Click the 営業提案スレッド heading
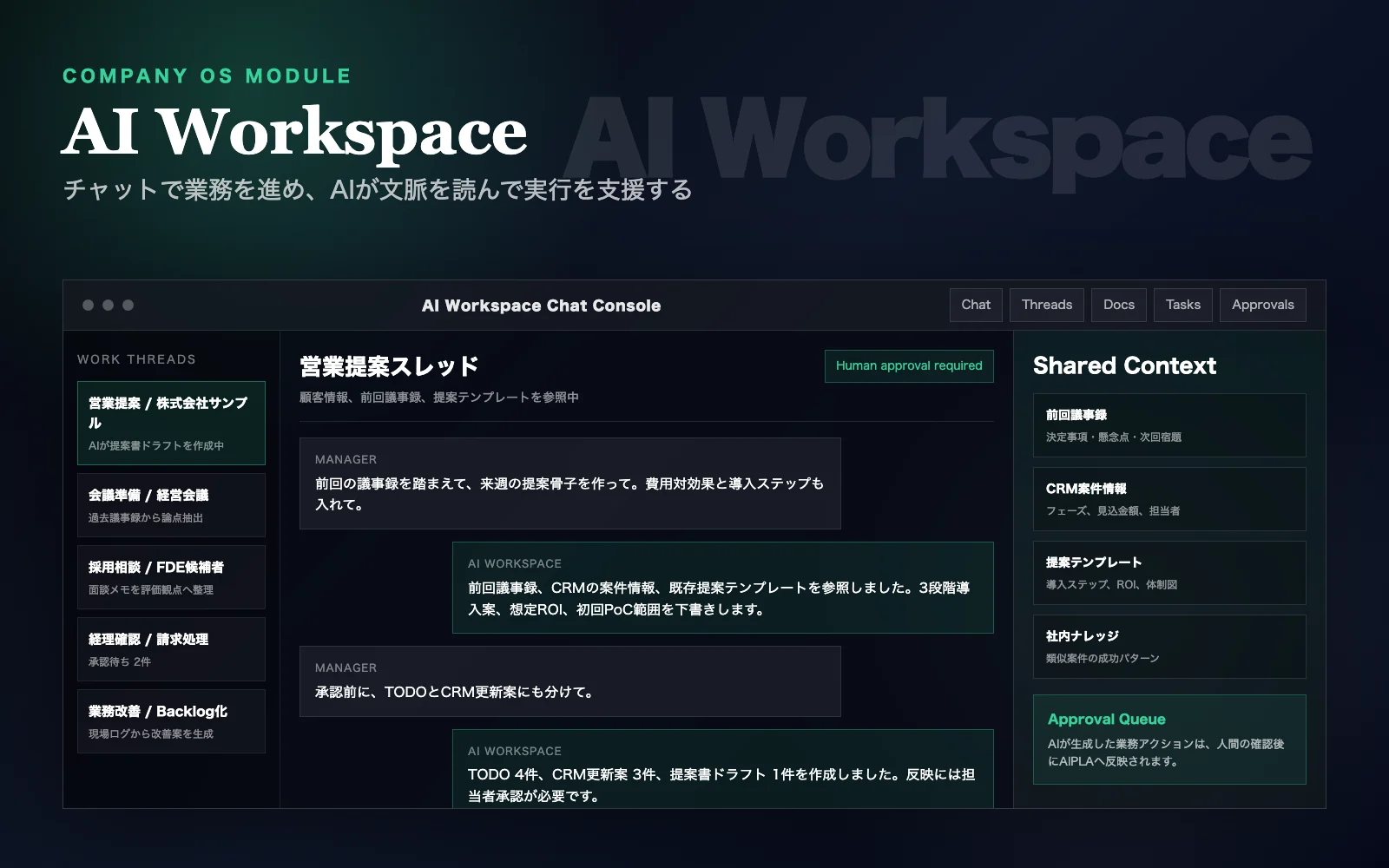 pos(389,366)
